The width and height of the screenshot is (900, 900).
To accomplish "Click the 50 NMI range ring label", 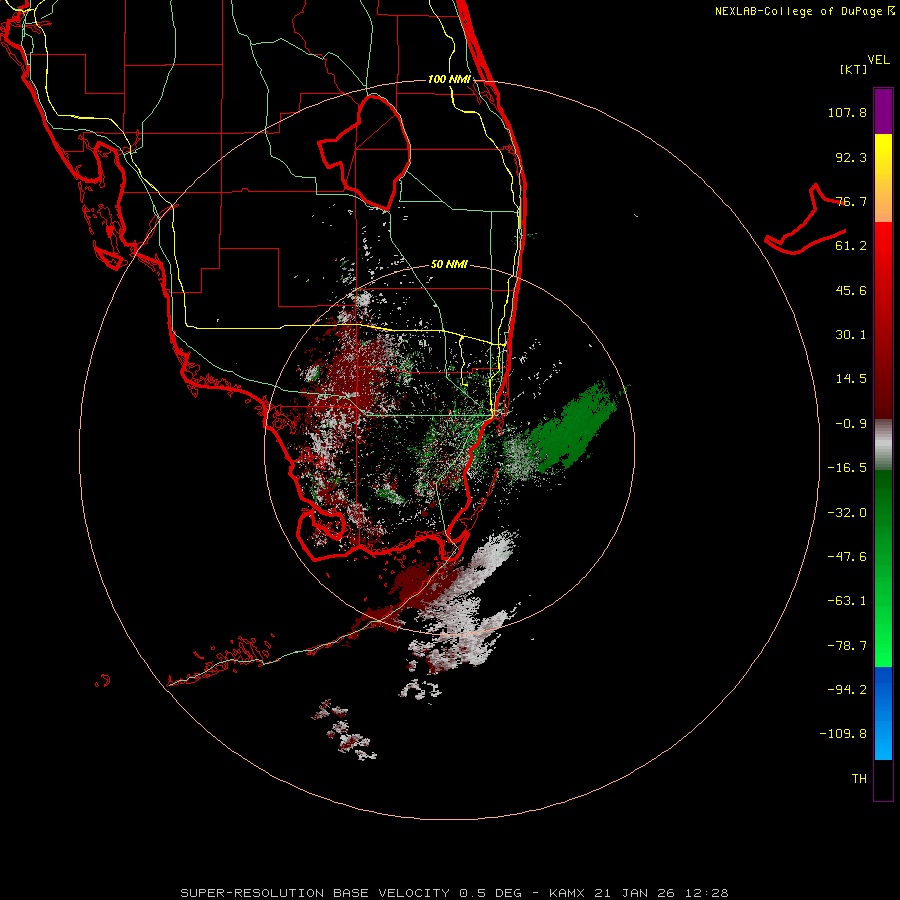I will point(449,264).
